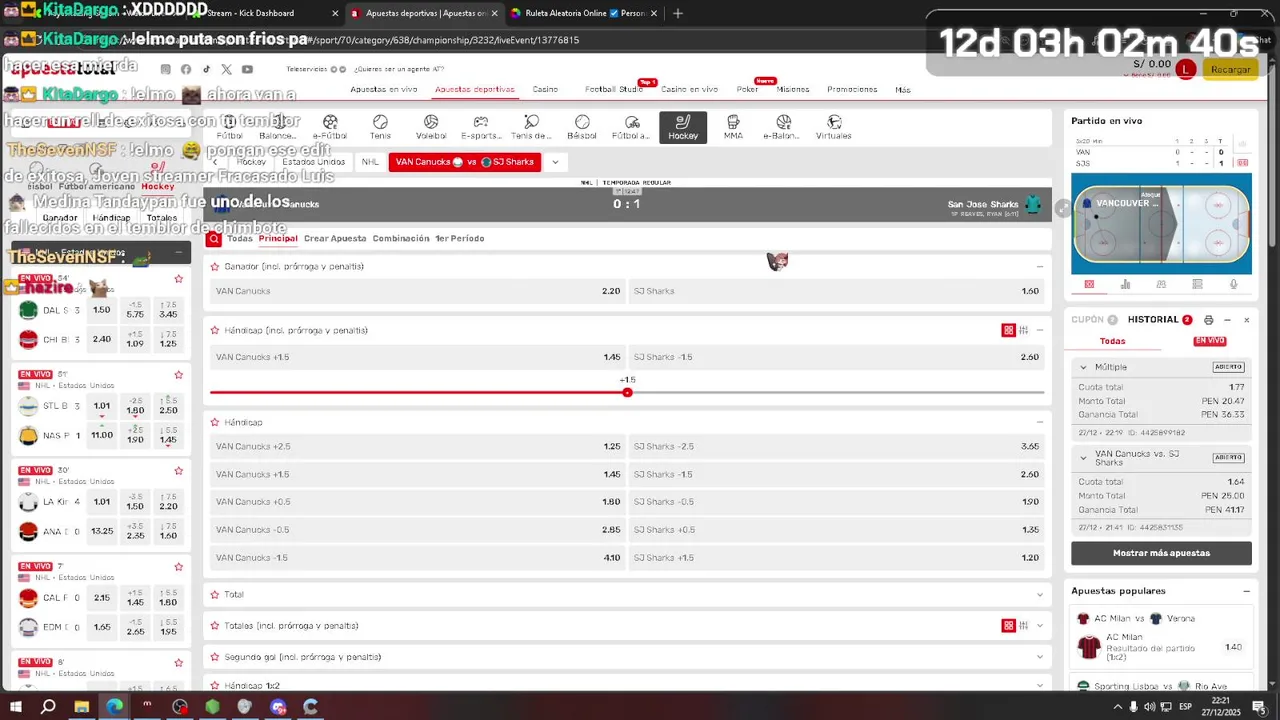Open Windows taskbar search
This screenshot has width=1280, height=720.
click(48, 707)
